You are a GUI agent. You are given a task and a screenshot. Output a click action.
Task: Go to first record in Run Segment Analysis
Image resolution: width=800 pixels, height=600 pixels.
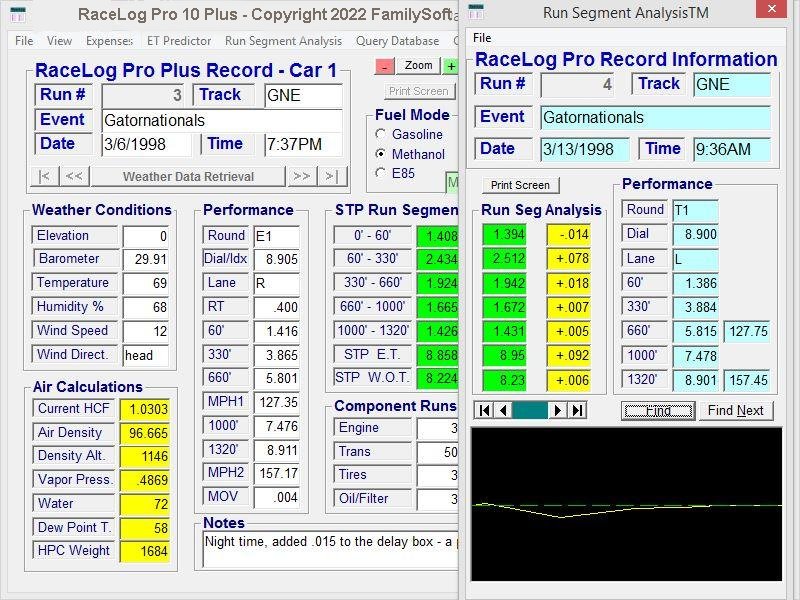click(x=484, y=410)
